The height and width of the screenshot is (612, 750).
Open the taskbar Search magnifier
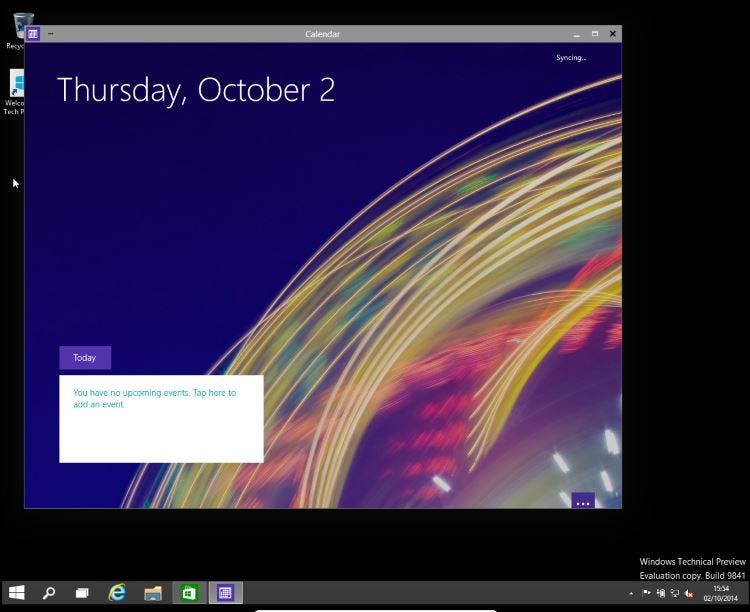[49, 593]
